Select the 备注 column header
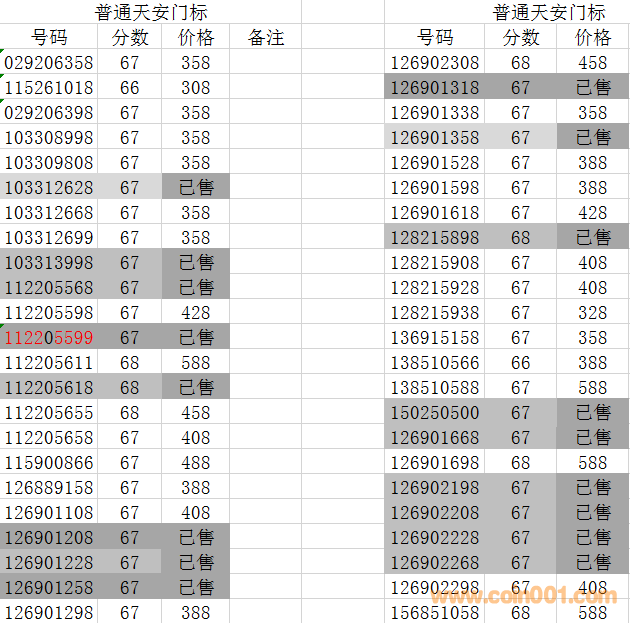 pos(266,38)
